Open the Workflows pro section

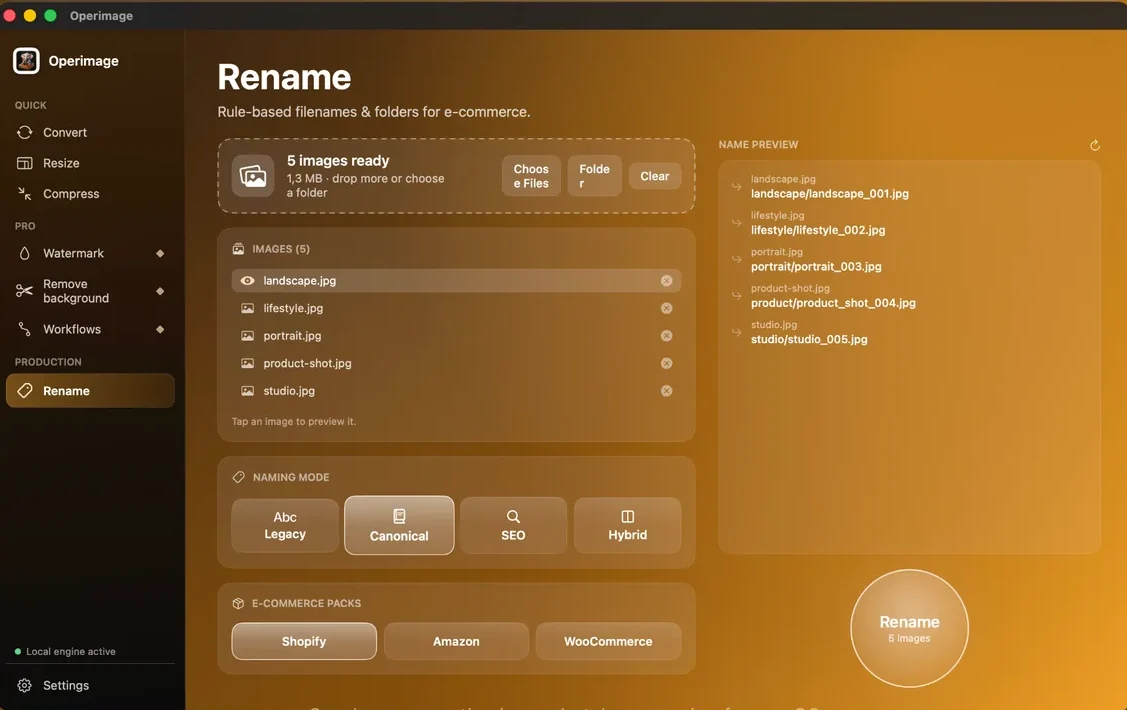pyautogui.click(x=90, y=329)
